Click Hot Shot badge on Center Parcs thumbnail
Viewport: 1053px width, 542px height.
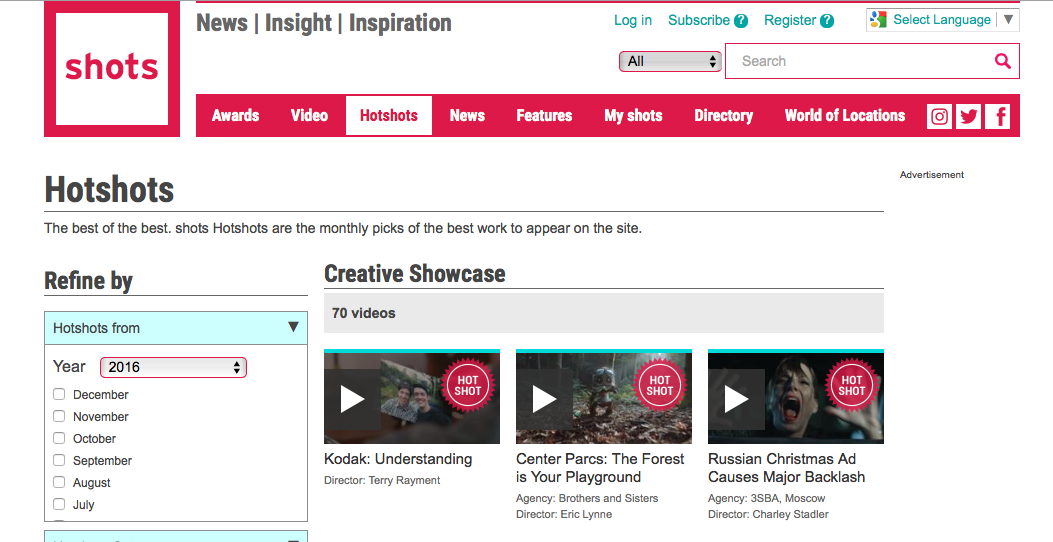click(659, 386)
